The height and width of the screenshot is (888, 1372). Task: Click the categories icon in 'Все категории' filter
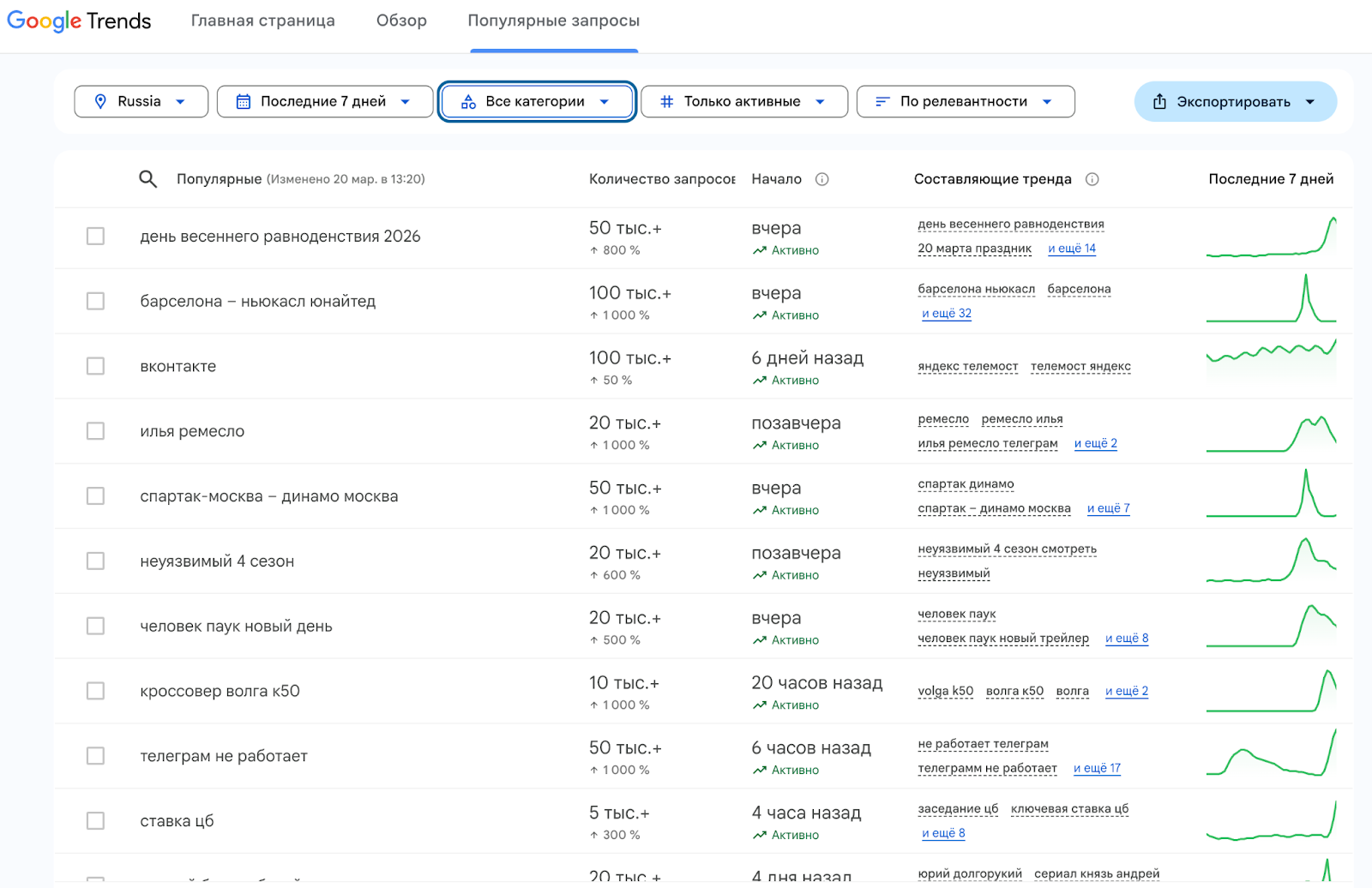468,101
